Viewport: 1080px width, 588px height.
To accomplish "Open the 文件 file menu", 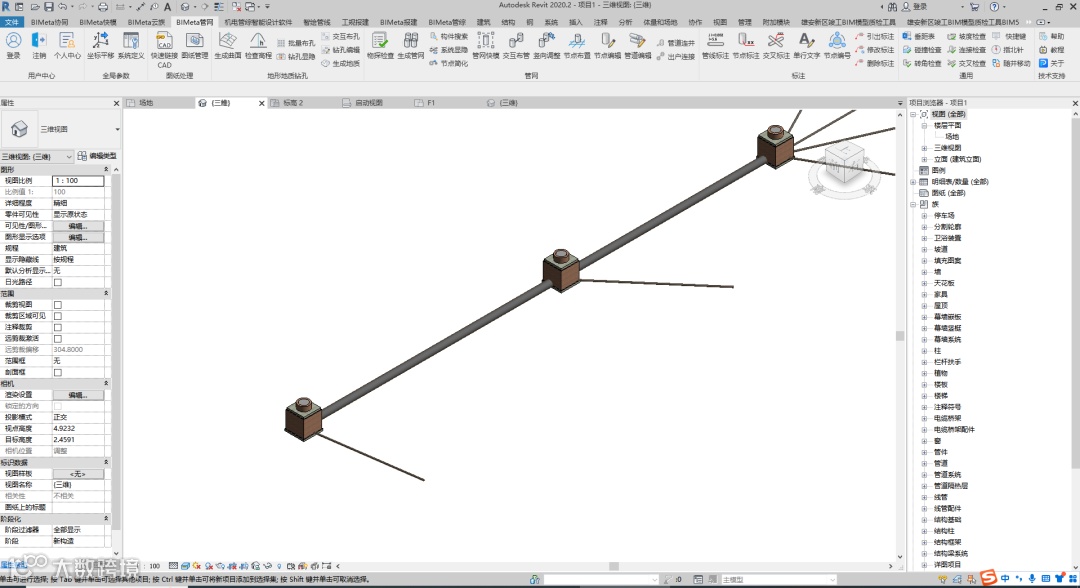I will [12, 22].
